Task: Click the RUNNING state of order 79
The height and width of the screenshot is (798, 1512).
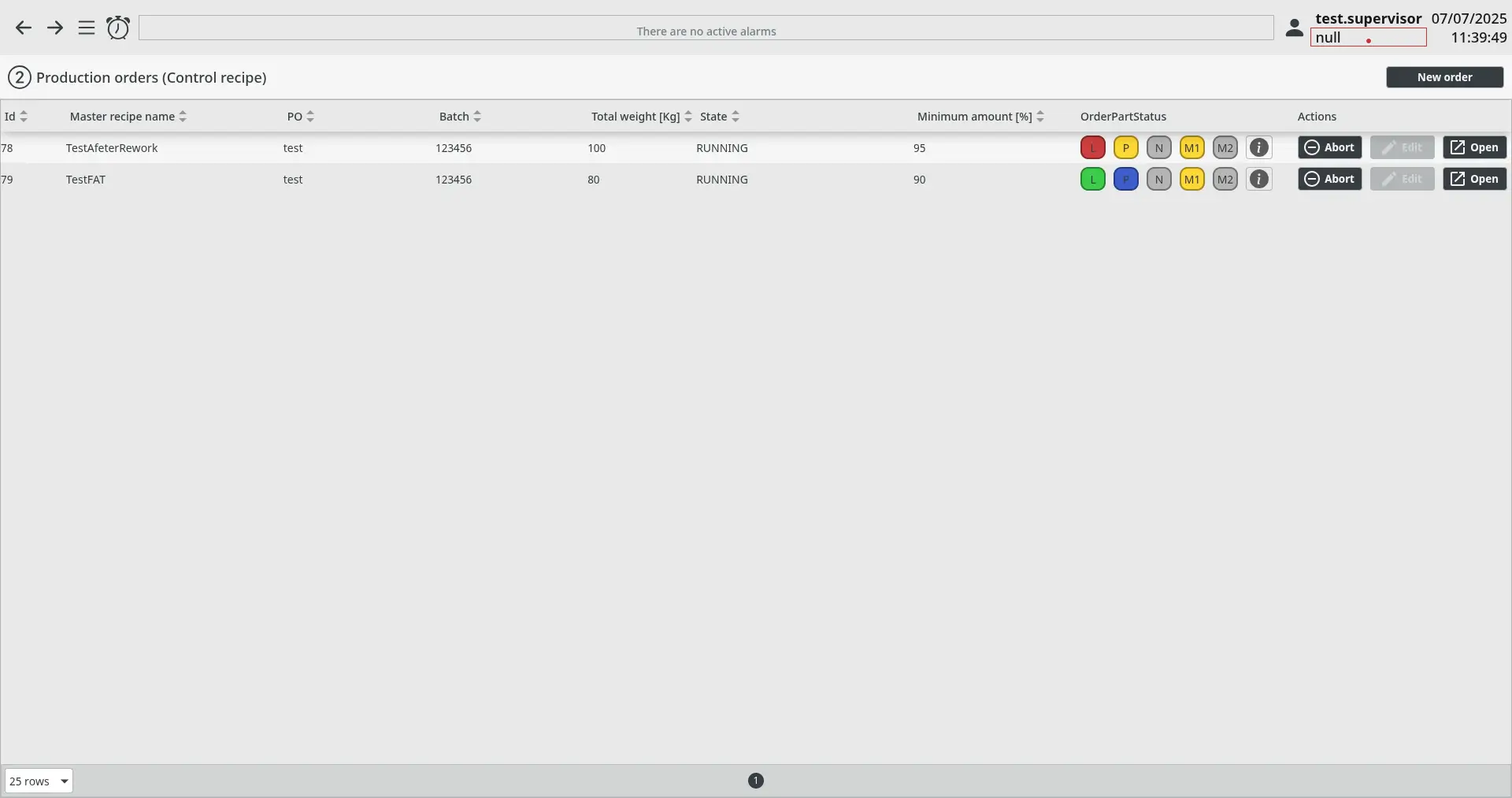Action: pyautogui.click(x=722, y=180)
